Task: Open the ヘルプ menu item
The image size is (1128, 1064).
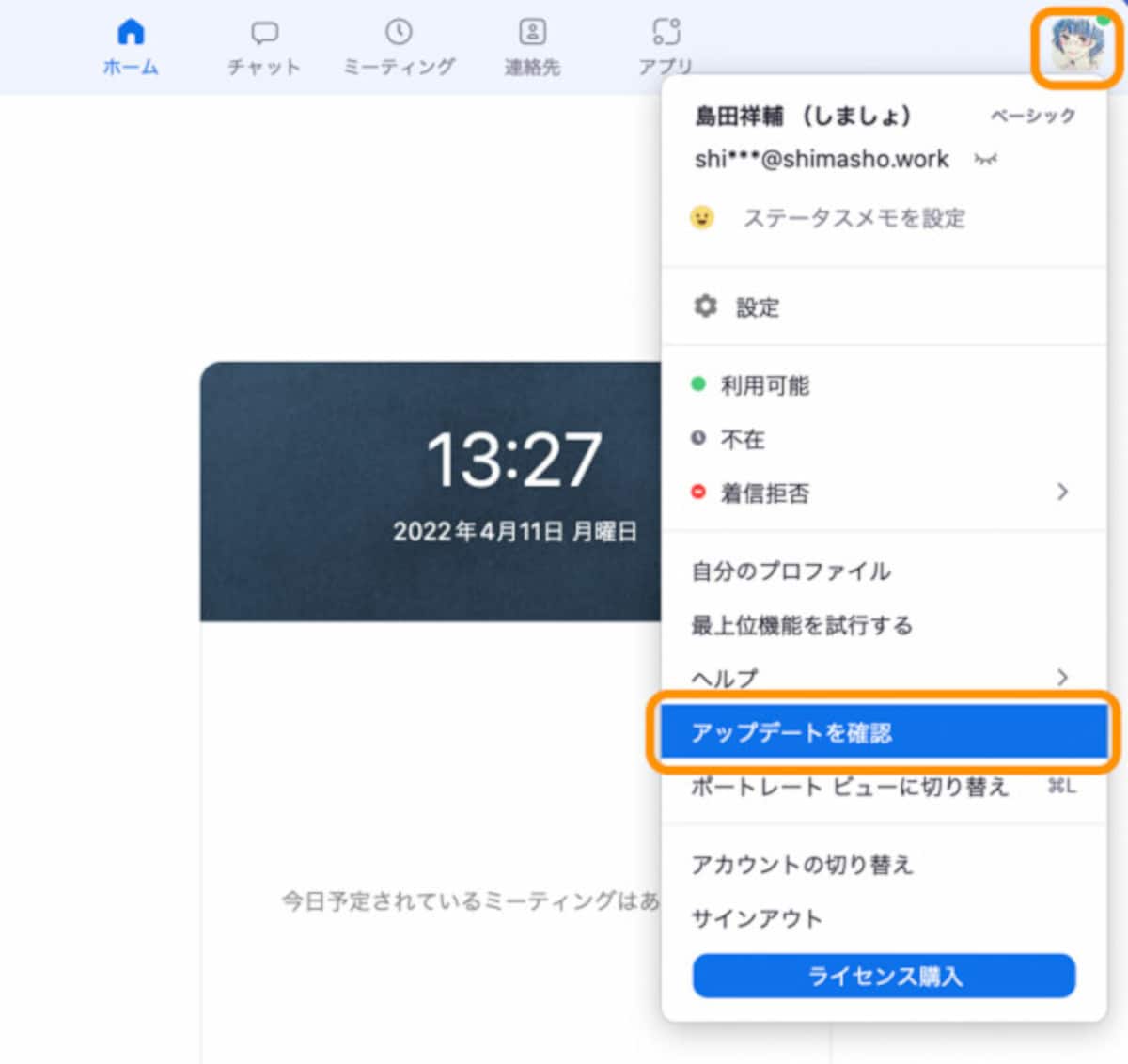Action: point(884,677)
